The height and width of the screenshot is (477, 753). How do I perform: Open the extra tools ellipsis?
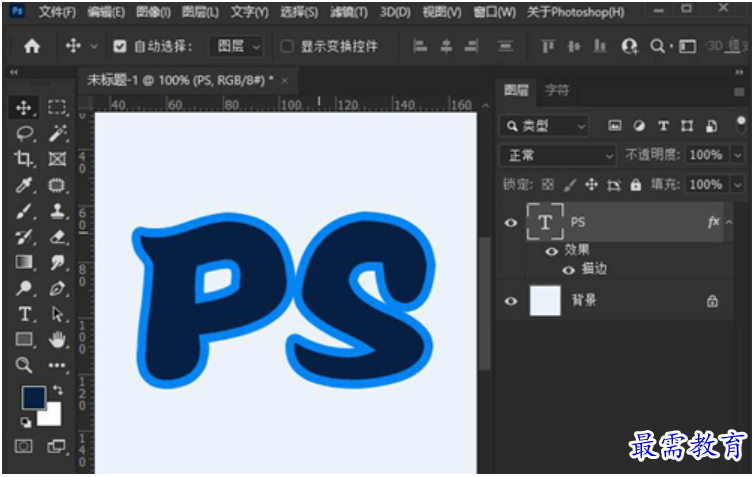coord(57,366)
